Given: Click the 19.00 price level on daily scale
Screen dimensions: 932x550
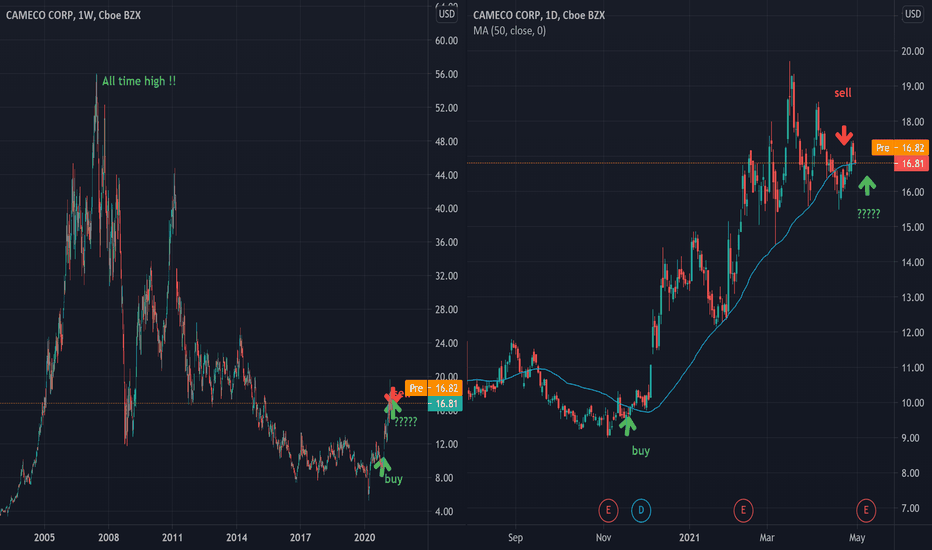Looking at the screenshot, I should (912, 86).
